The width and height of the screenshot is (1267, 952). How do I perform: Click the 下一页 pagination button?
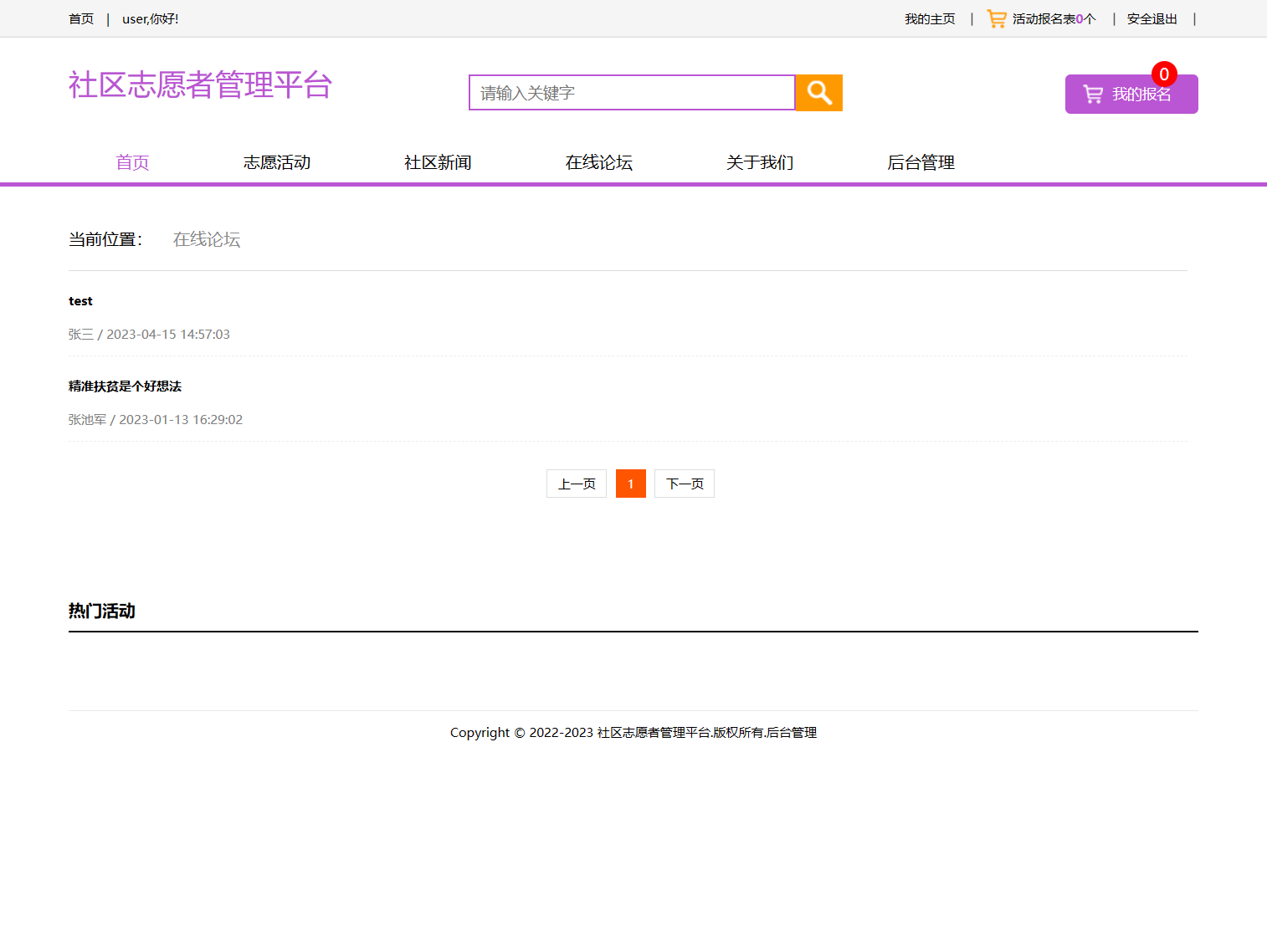pyautogui.click(x=684, y=484)
